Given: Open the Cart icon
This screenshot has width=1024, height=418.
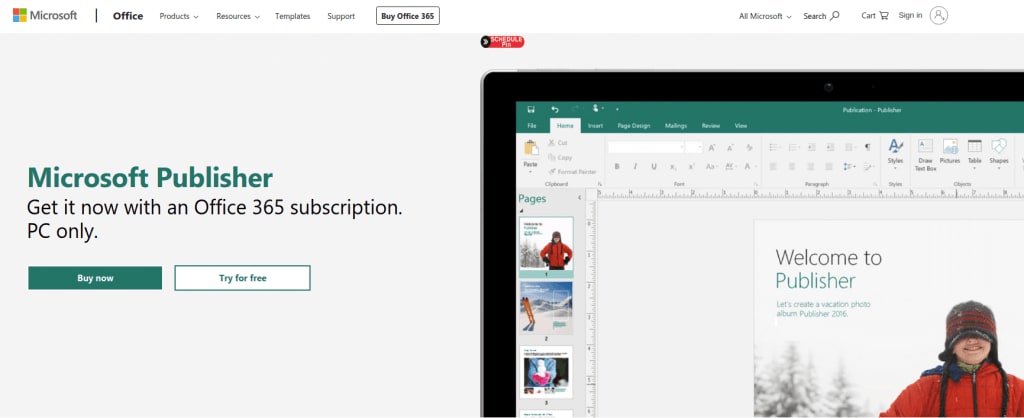Looking at the screenshot, I should 884,16.
